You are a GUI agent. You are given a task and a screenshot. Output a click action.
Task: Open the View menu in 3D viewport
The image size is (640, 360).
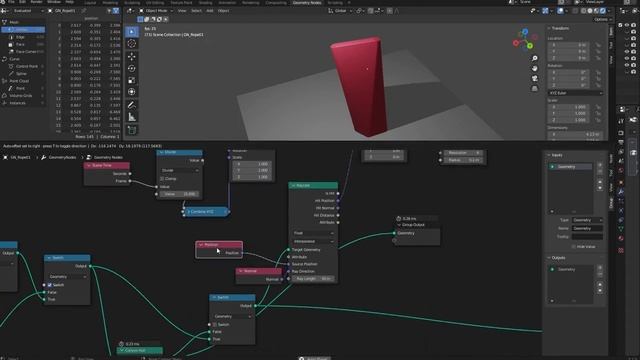pos(182,11)
